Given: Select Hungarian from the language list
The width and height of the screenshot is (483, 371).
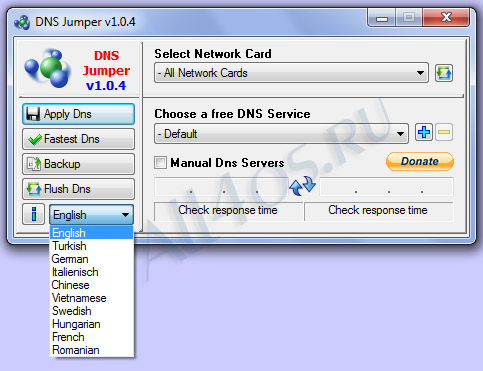Looking at the screenshot, I should click(91, 324).
